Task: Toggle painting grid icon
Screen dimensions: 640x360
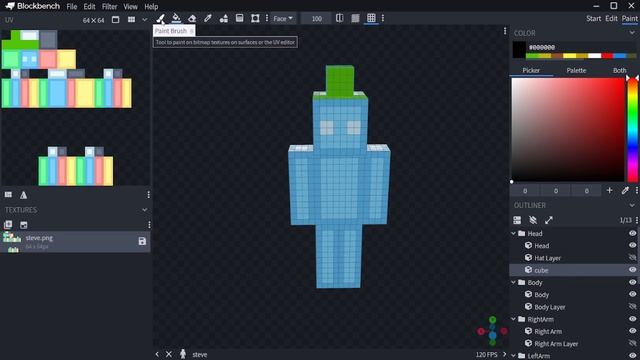Action: [x=371, y=18]
